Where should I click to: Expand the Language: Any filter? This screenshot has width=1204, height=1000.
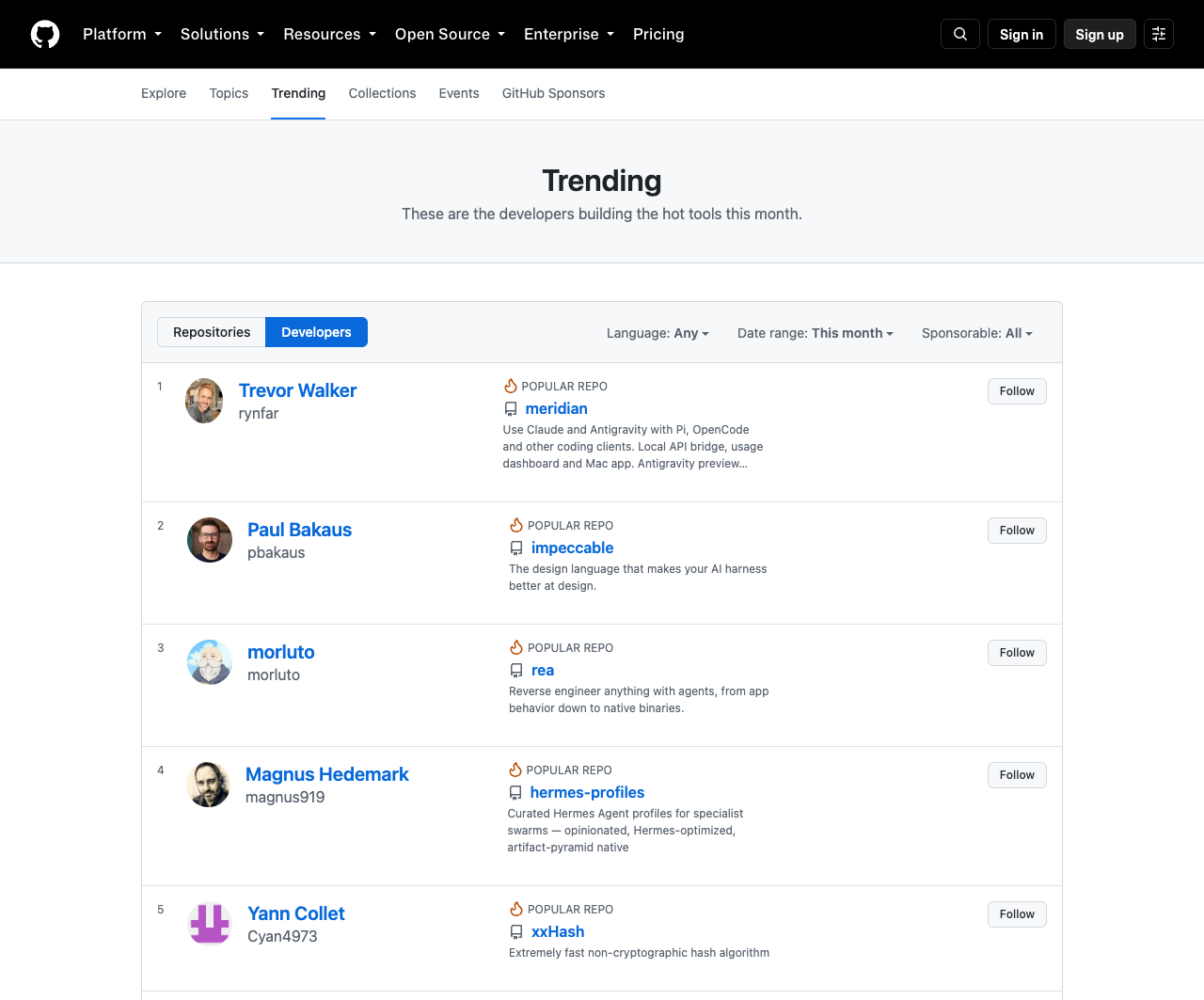657,333
